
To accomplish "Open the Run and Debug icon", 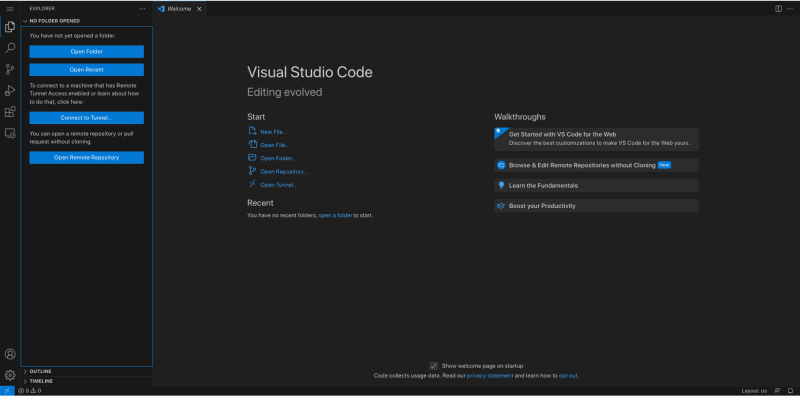I will click(x=10, y=91).
